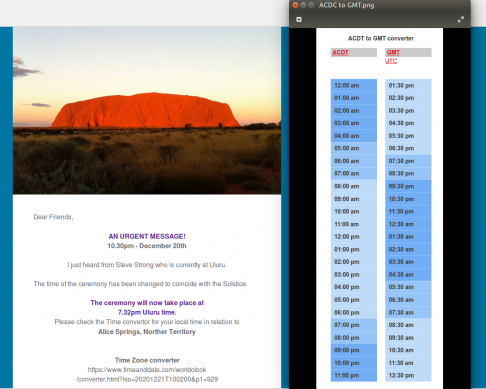Select the 07:00 pm ACDT time cell
This screenshot has height=389, width=486.
coord(354,325)
